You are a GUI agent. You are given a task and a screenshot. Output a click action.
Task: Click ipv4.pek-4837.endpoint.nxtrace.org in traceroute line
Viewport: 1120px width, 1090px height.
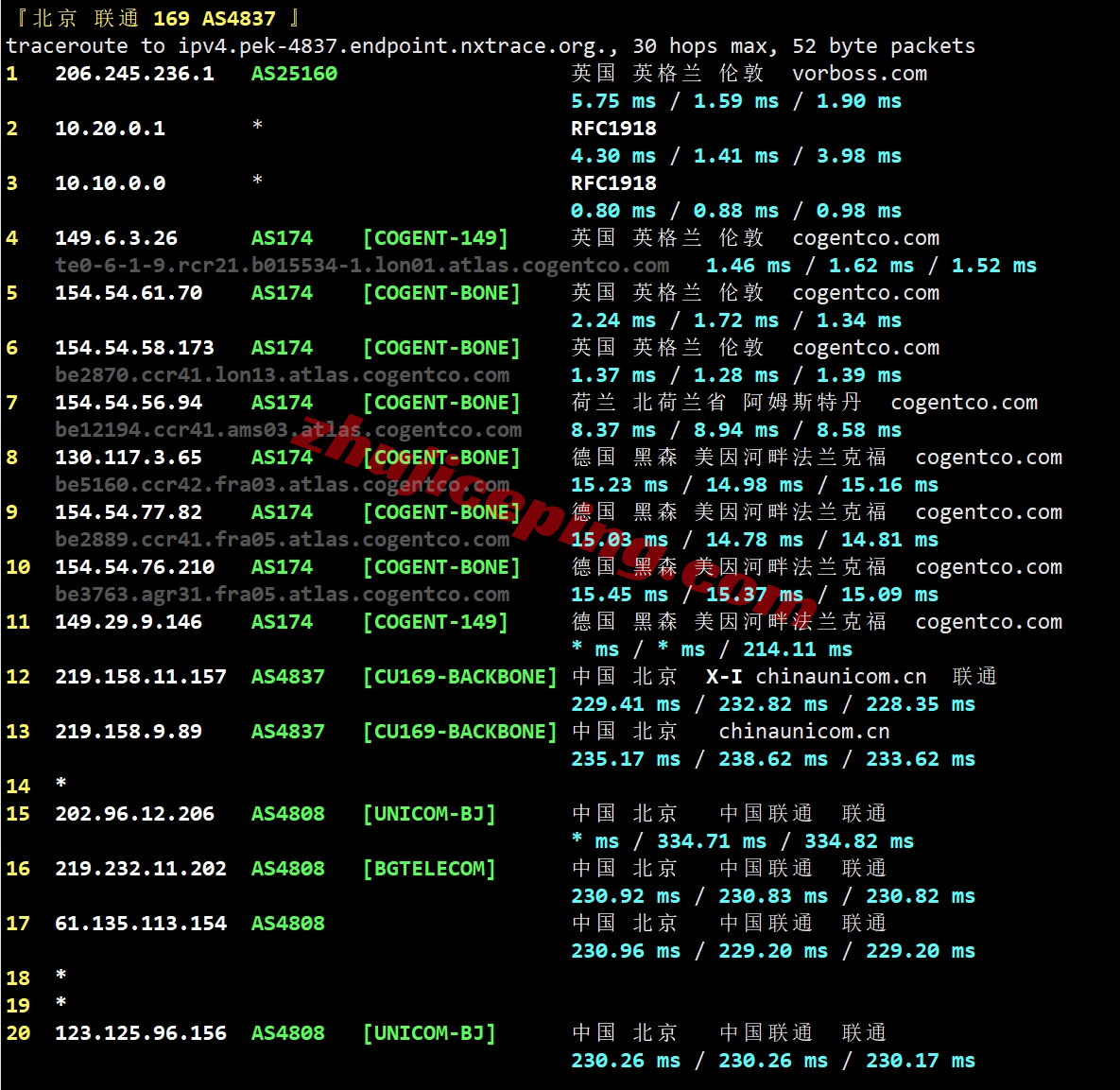point(393,46)
